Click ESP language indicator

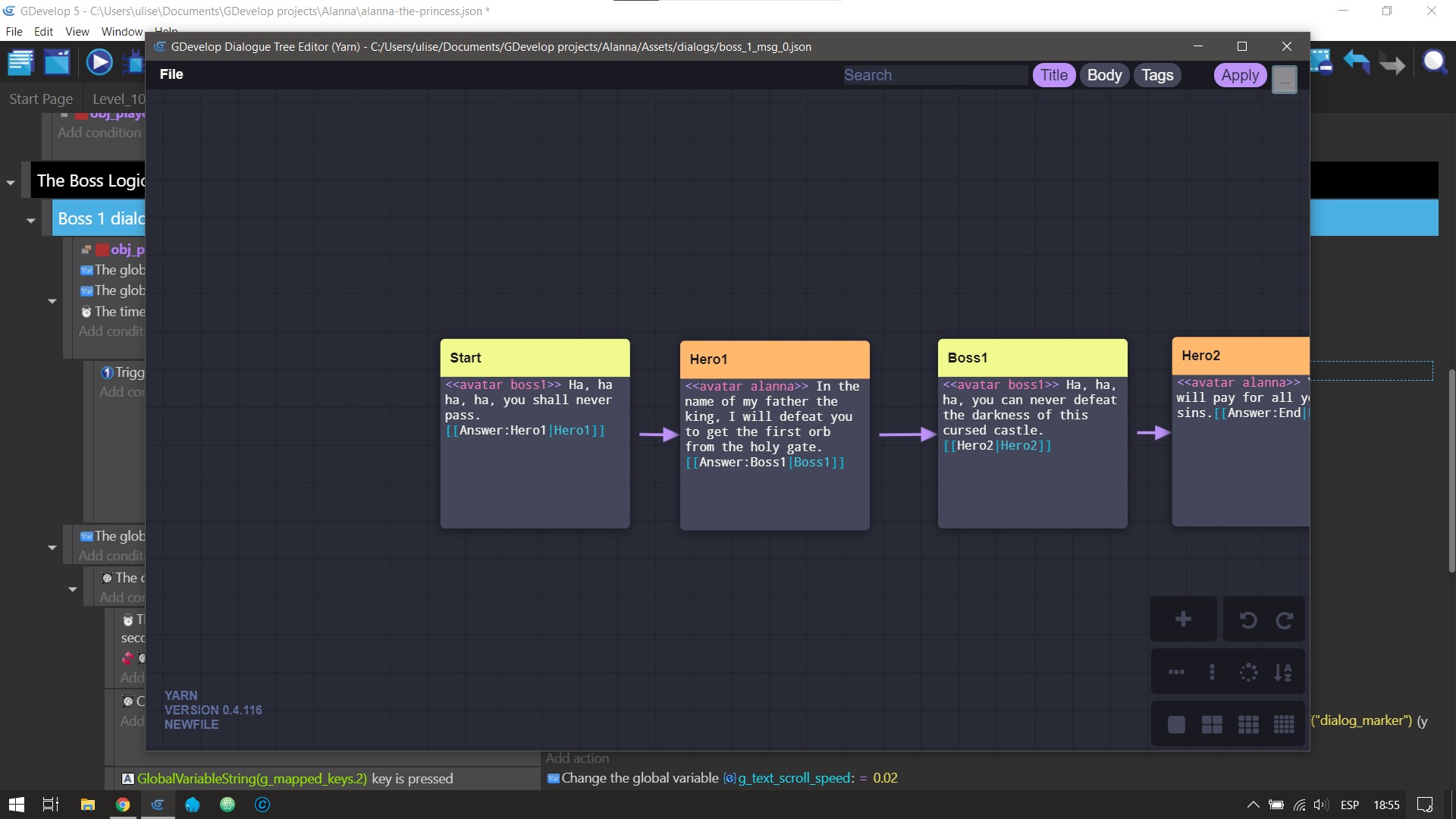coord(1350,805)
